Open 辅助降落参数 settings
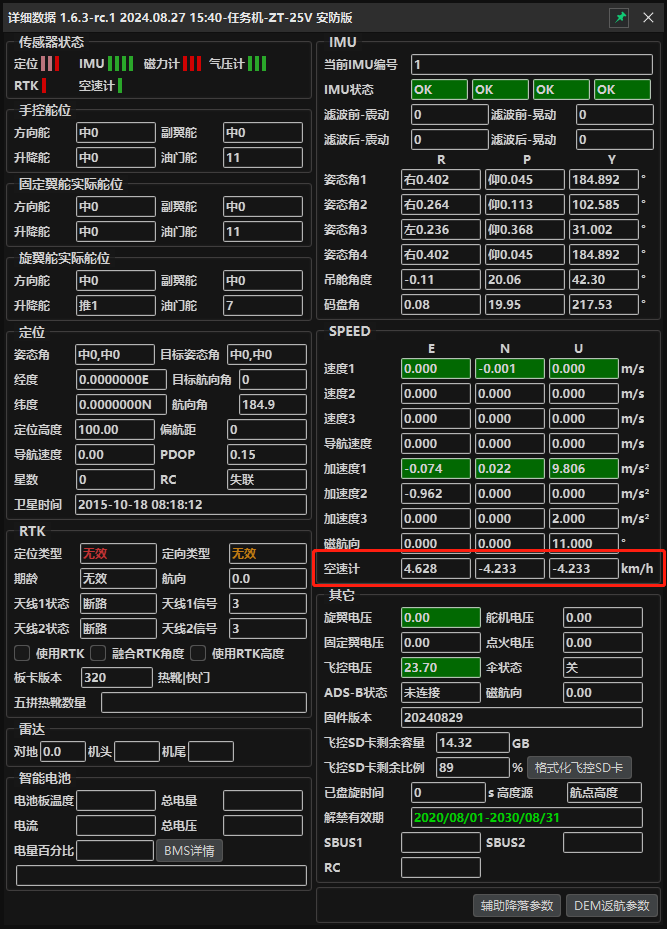Image resolution: width=667 pixels, height=929 pixels. (517, 905)
